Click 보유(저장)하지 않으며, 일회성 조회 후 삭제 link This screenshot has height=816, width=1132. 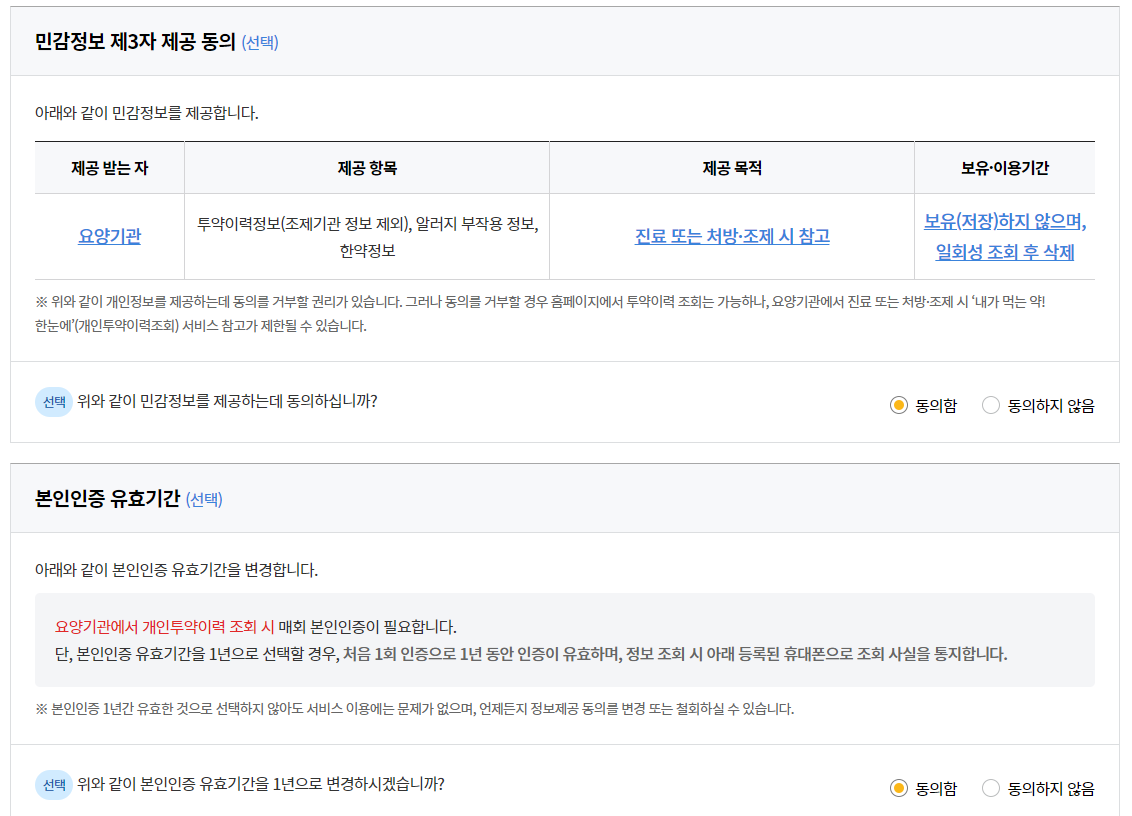tap(1005, 236)
